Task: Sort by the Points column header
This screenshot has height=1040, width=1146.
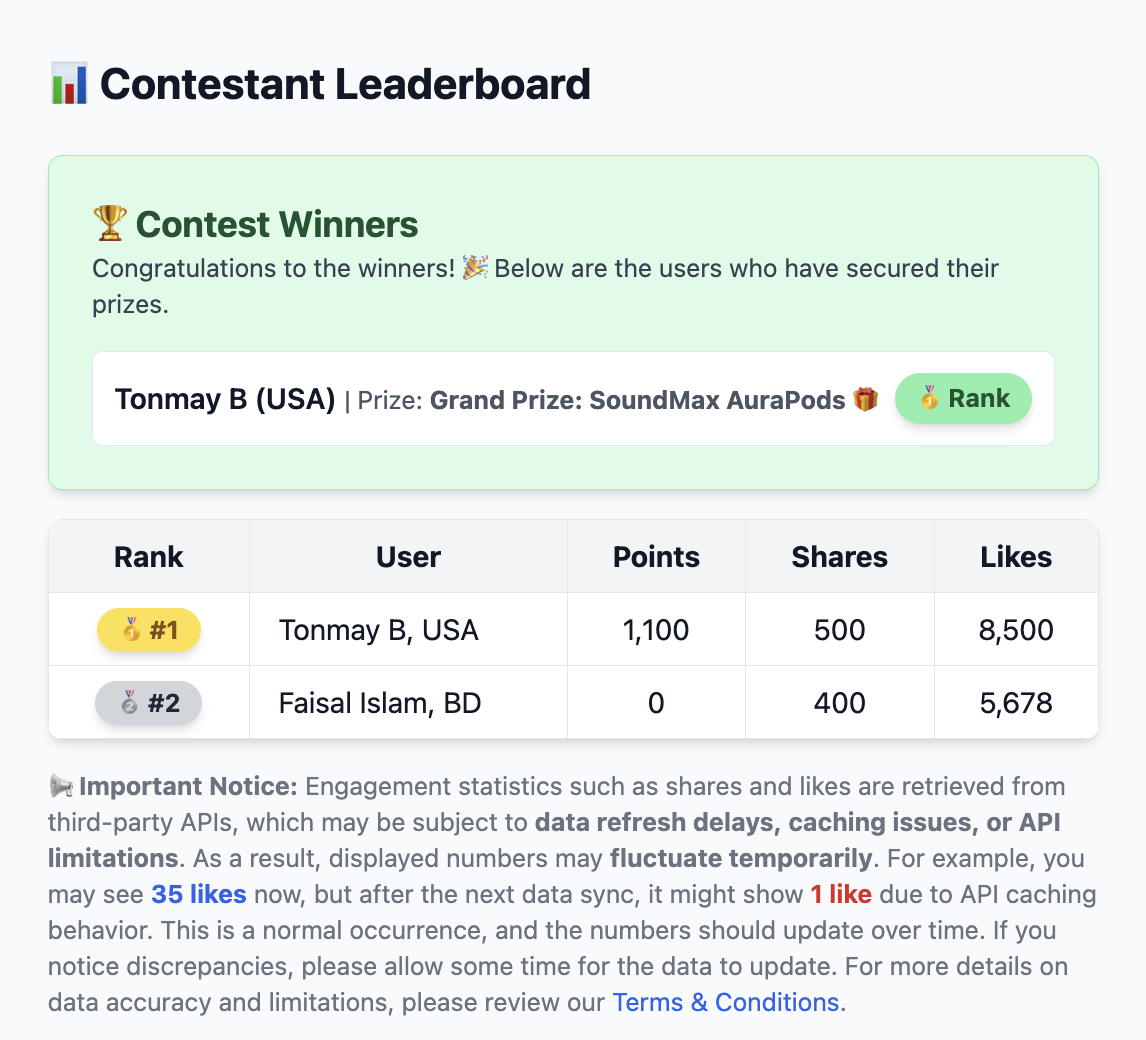Action: tap(656, 557)
